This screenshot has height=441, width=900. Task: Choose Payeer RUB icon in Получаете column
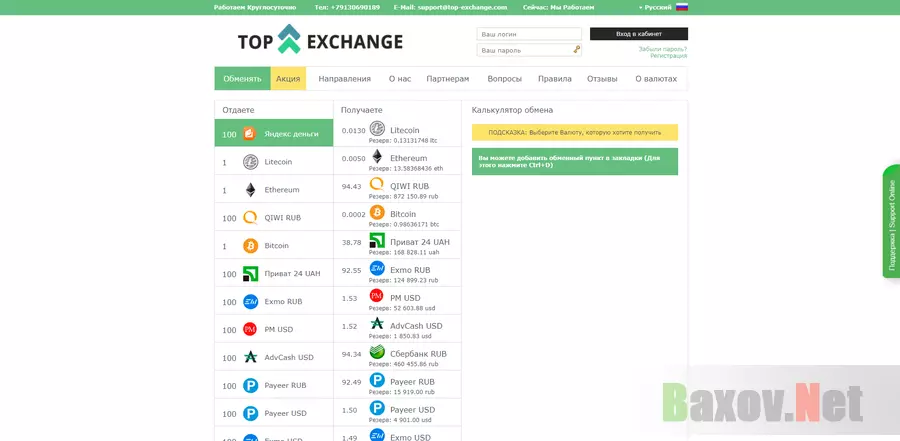coord(377,380)
